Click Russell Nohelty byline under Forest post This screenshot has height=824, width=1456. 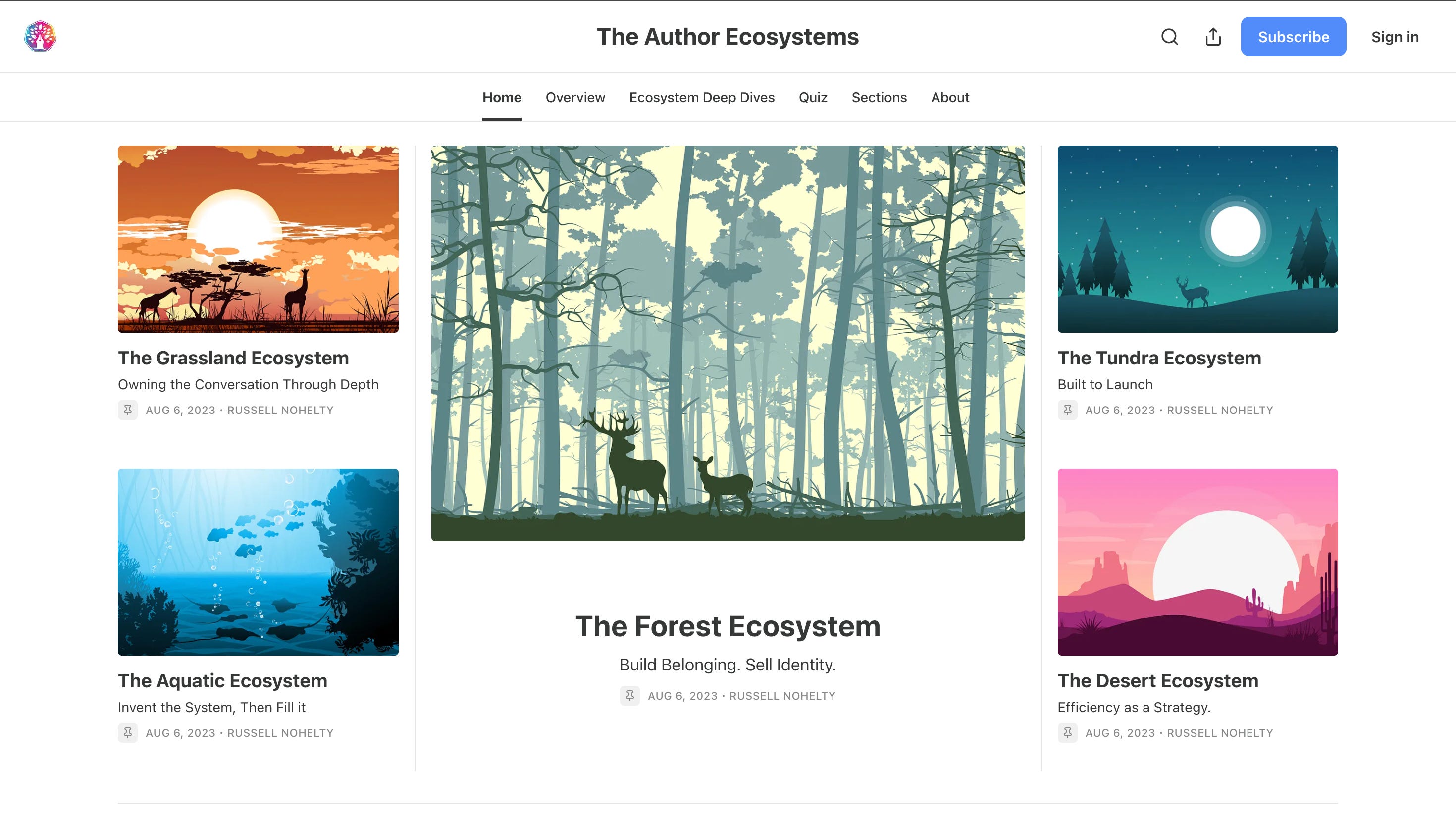[x=782, y=696]
